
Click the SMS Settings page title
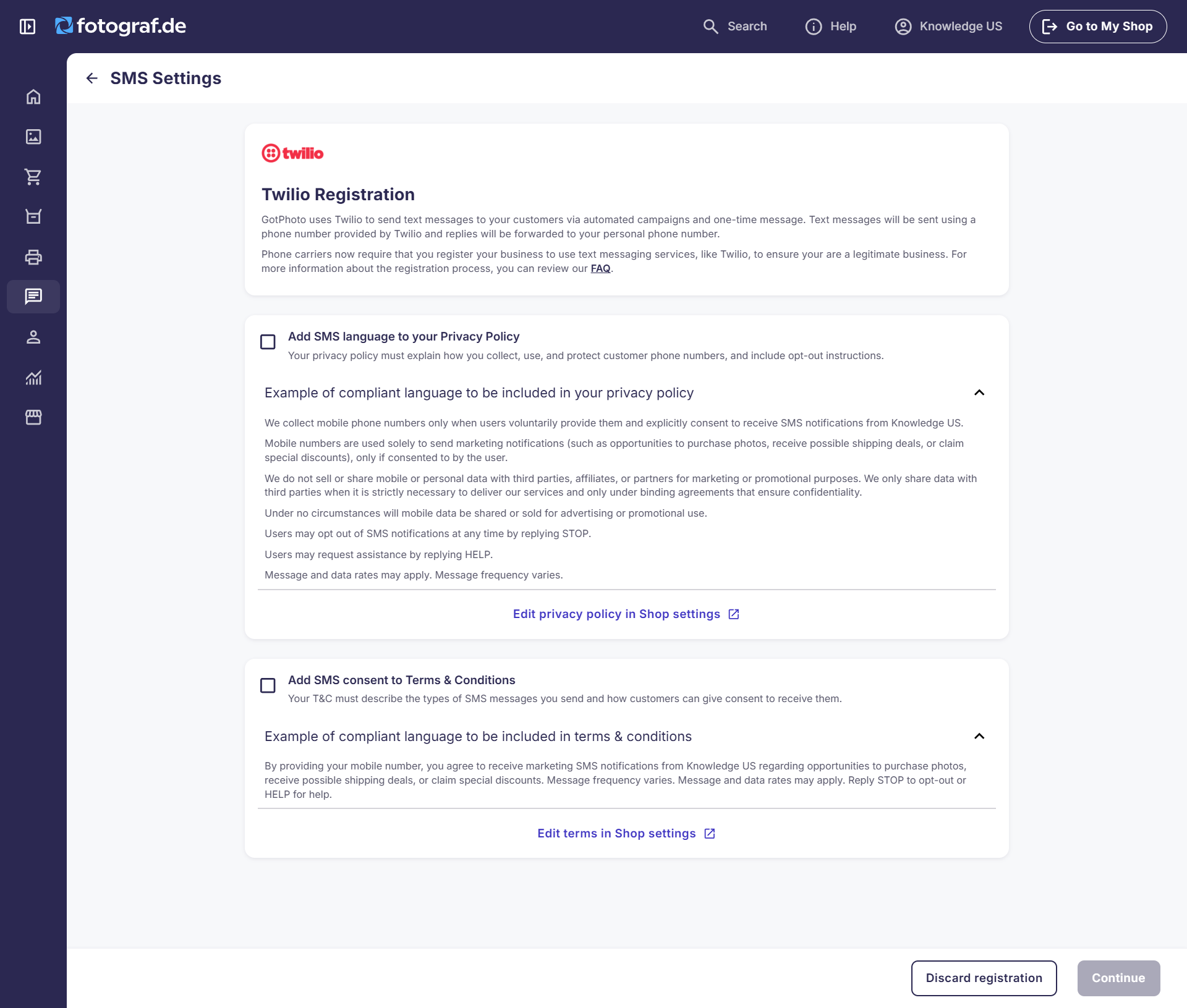166,78
